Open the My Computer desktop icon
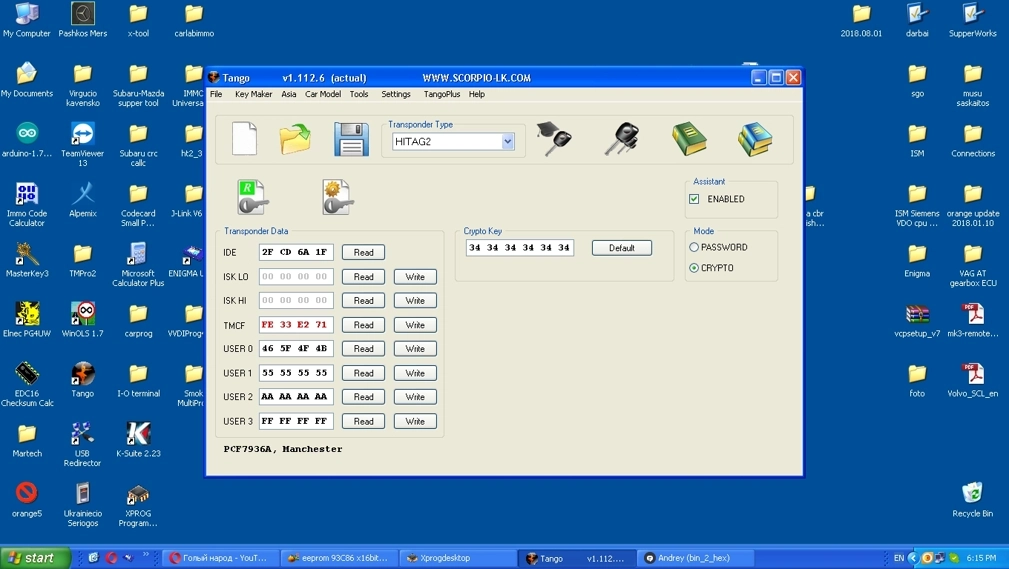The width and height of the screenshot is (1009, 569). pos(26,20)
